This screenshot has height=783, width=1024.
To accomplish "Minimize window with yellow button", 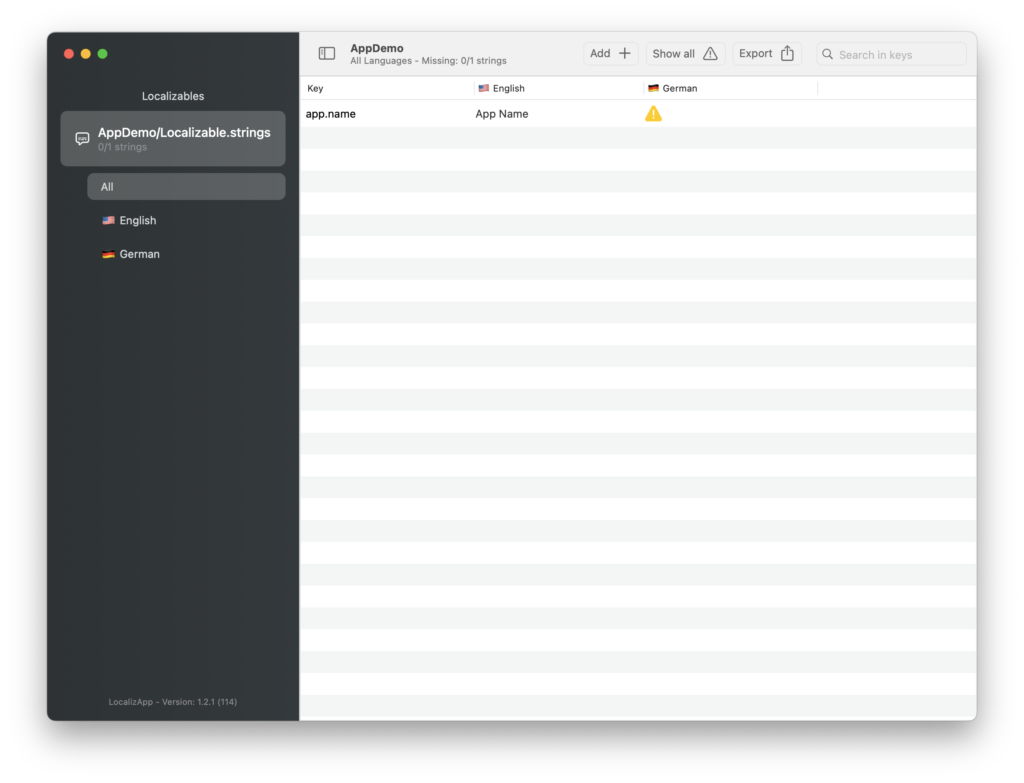I will coord(86,54).
